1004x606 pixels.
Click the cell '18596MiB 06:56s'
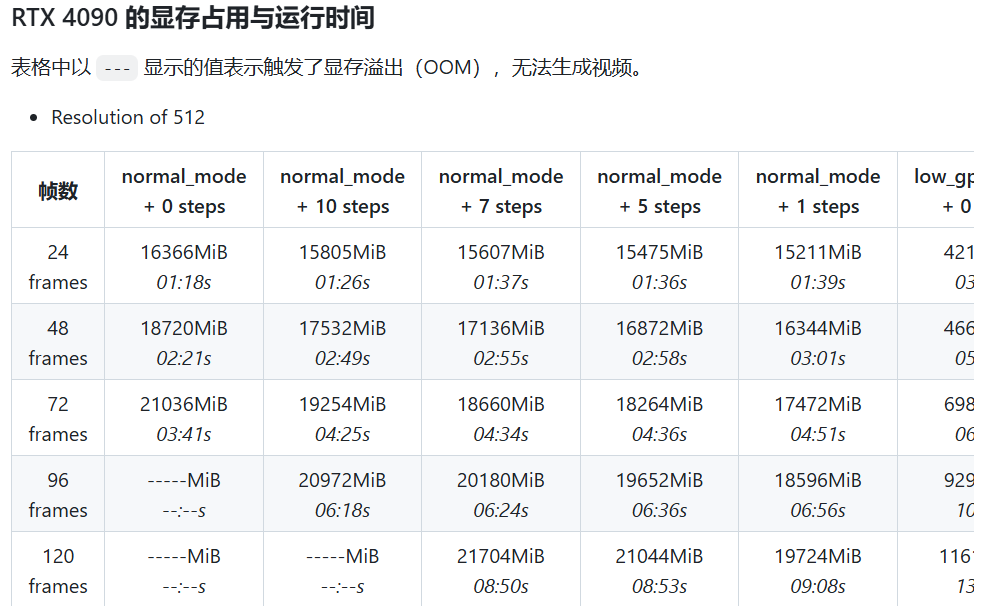[x=818, y=495]
